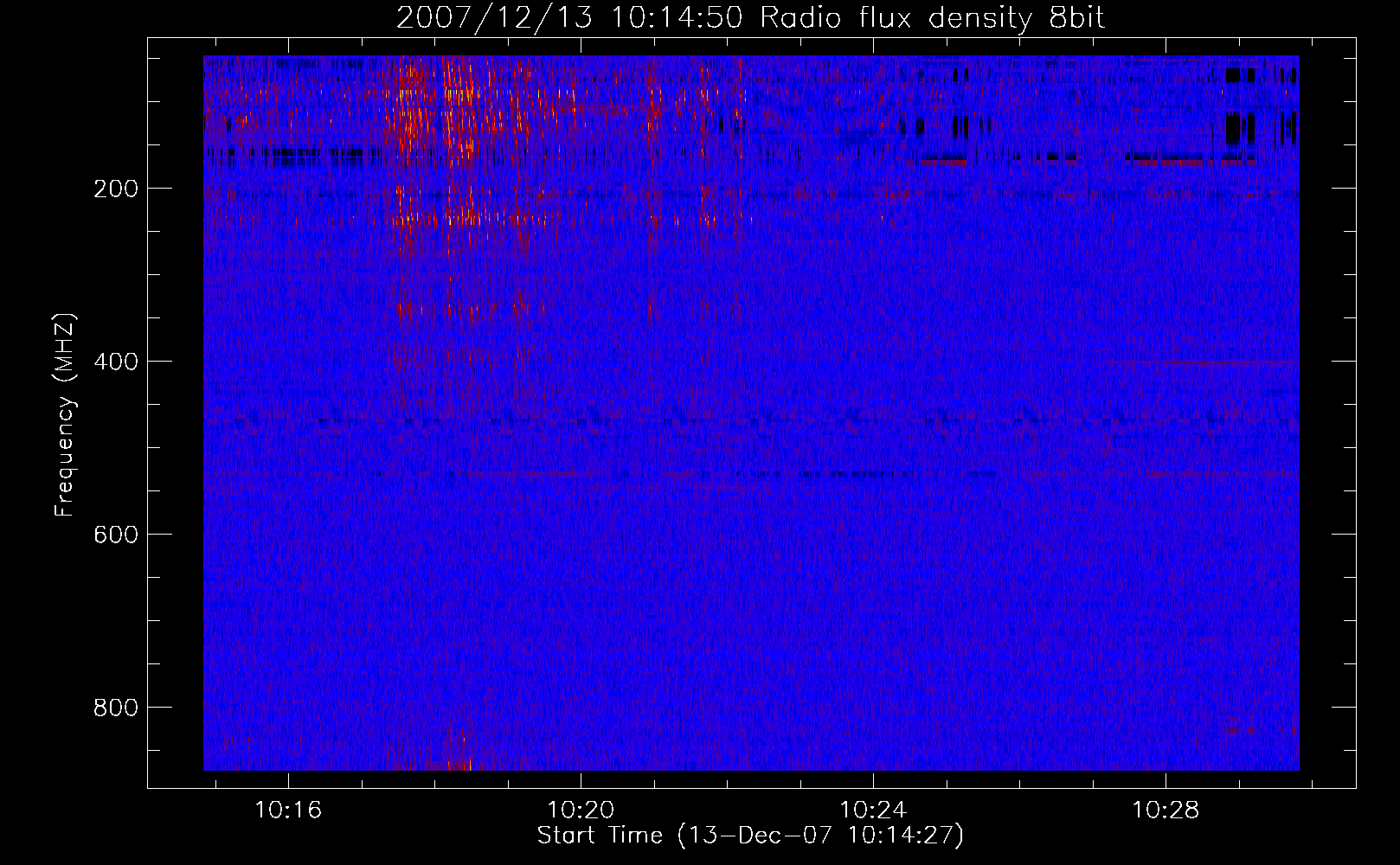Viewport: 1400px width, 865px height.
Task: Click the 400 frequency tick label
Action: (x=116, y=362)
